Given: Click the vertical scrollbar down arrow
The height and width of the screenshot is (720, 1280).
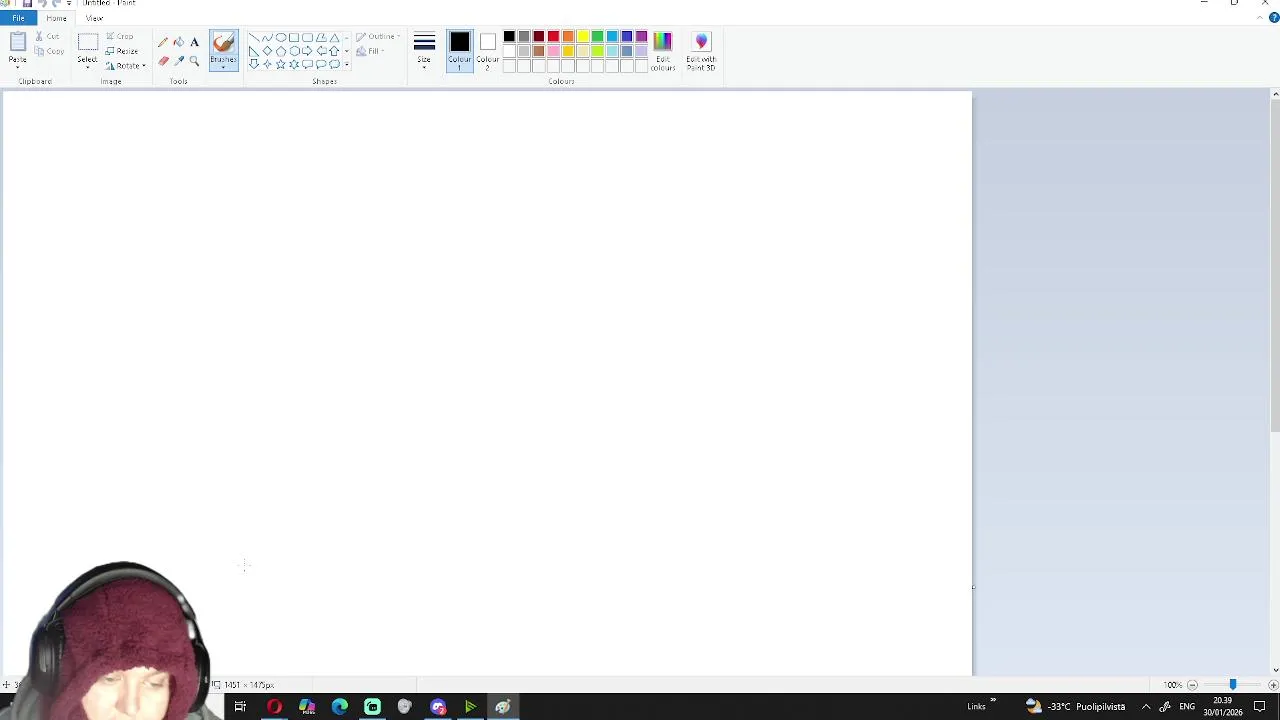Looking at the screenshot, I should tap(1275, 670).
